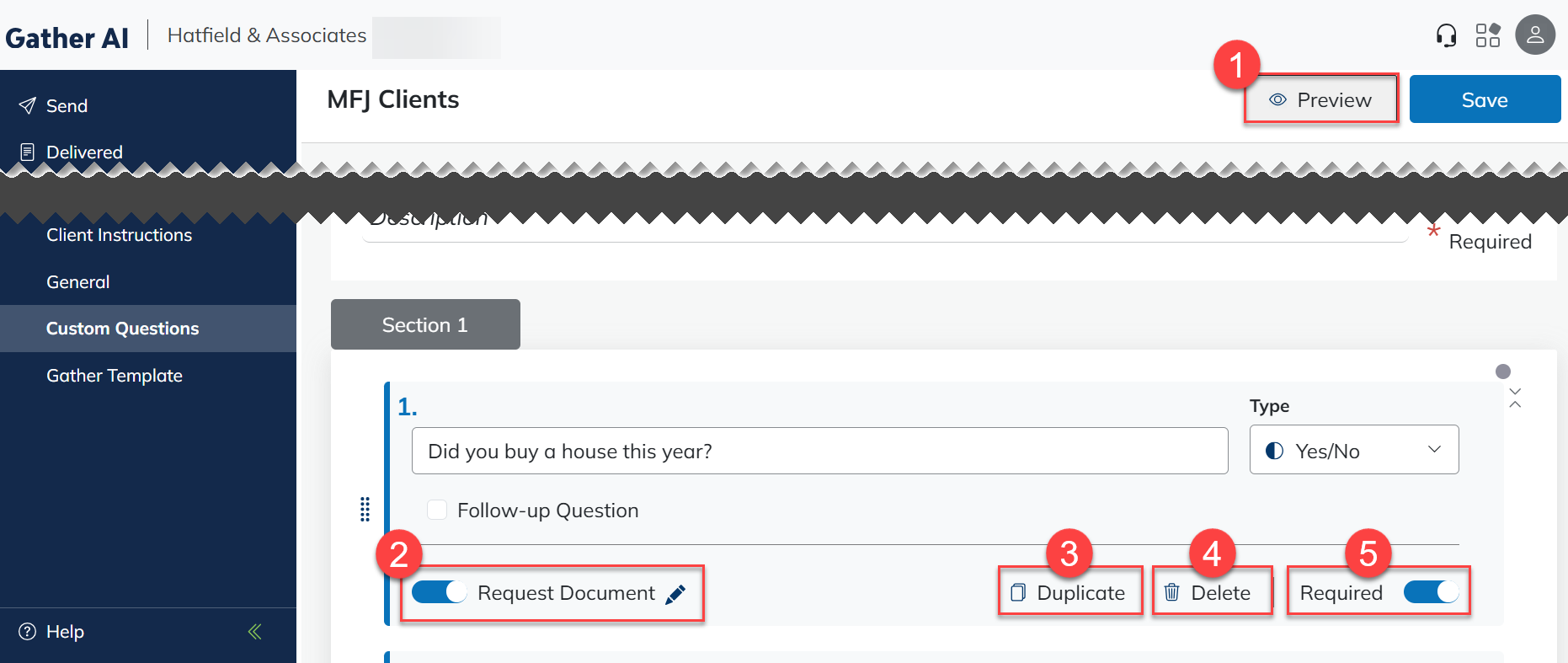Click the pencil icon beside Request Document

(x=675, y=594)
